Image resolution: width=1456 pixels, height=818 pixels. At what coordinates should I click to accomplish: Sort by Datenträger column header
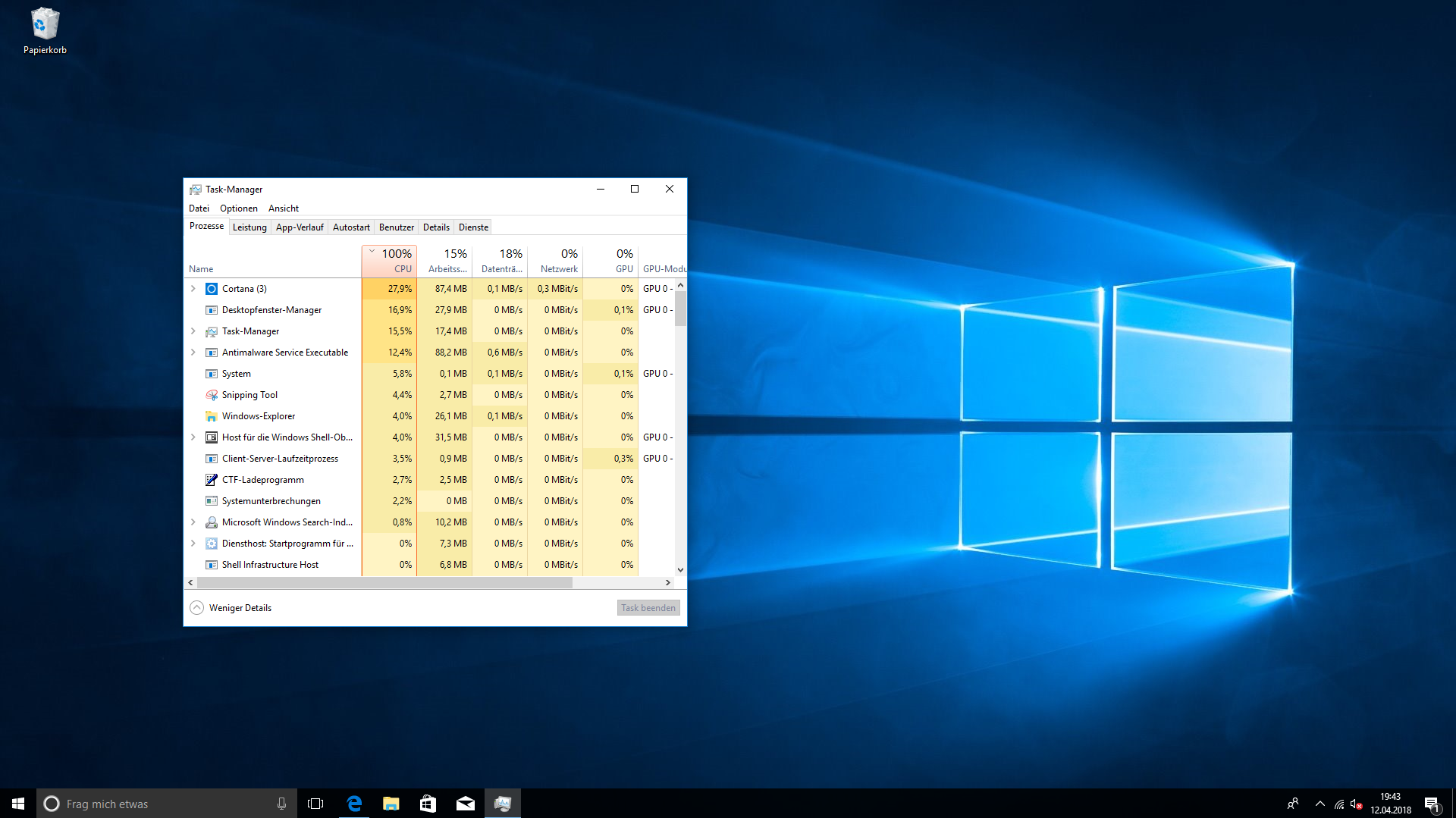[500, 261]
